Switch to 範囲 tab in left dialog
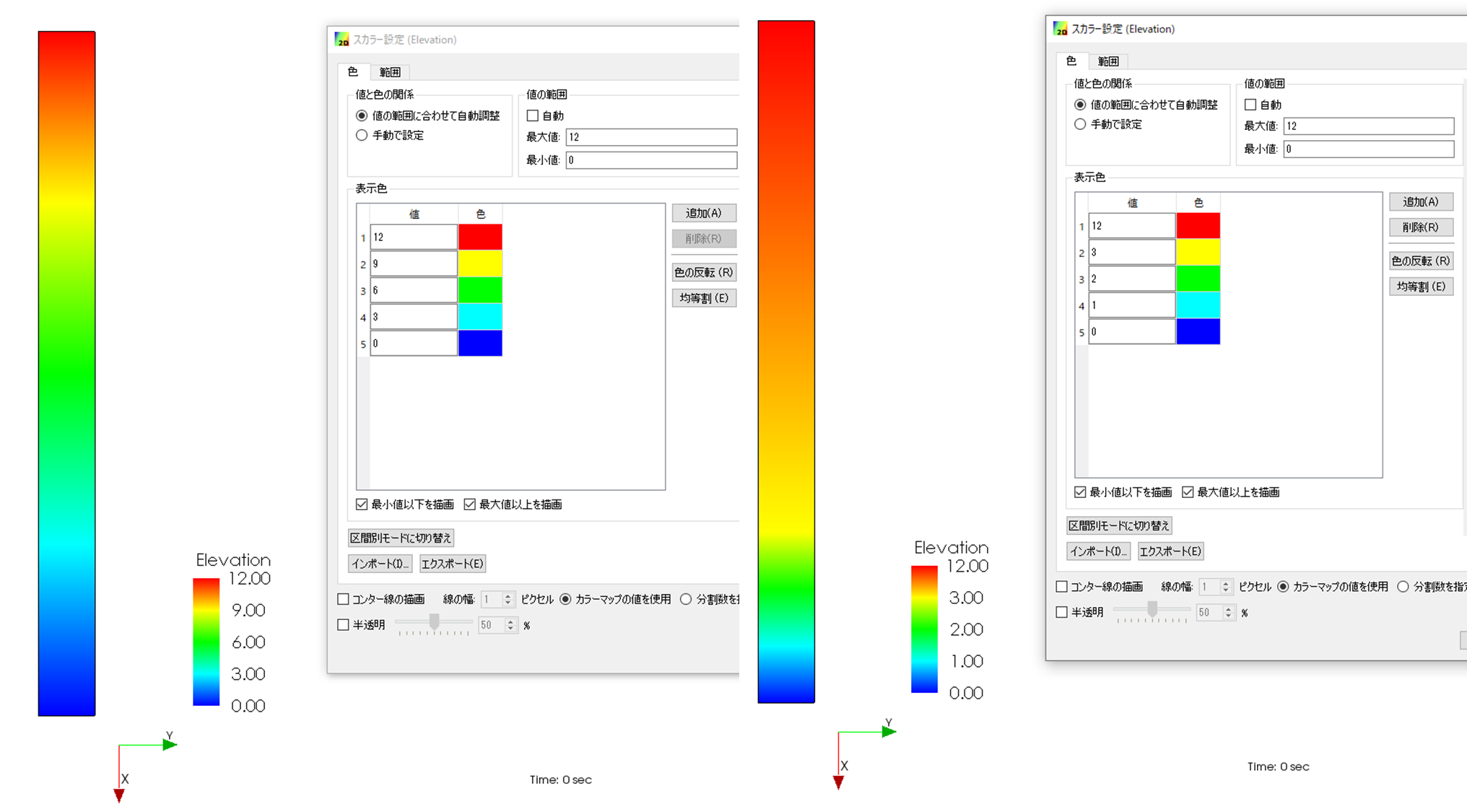Image resolution: width=1467 pixels, height=812 pixels. (390, 72)
